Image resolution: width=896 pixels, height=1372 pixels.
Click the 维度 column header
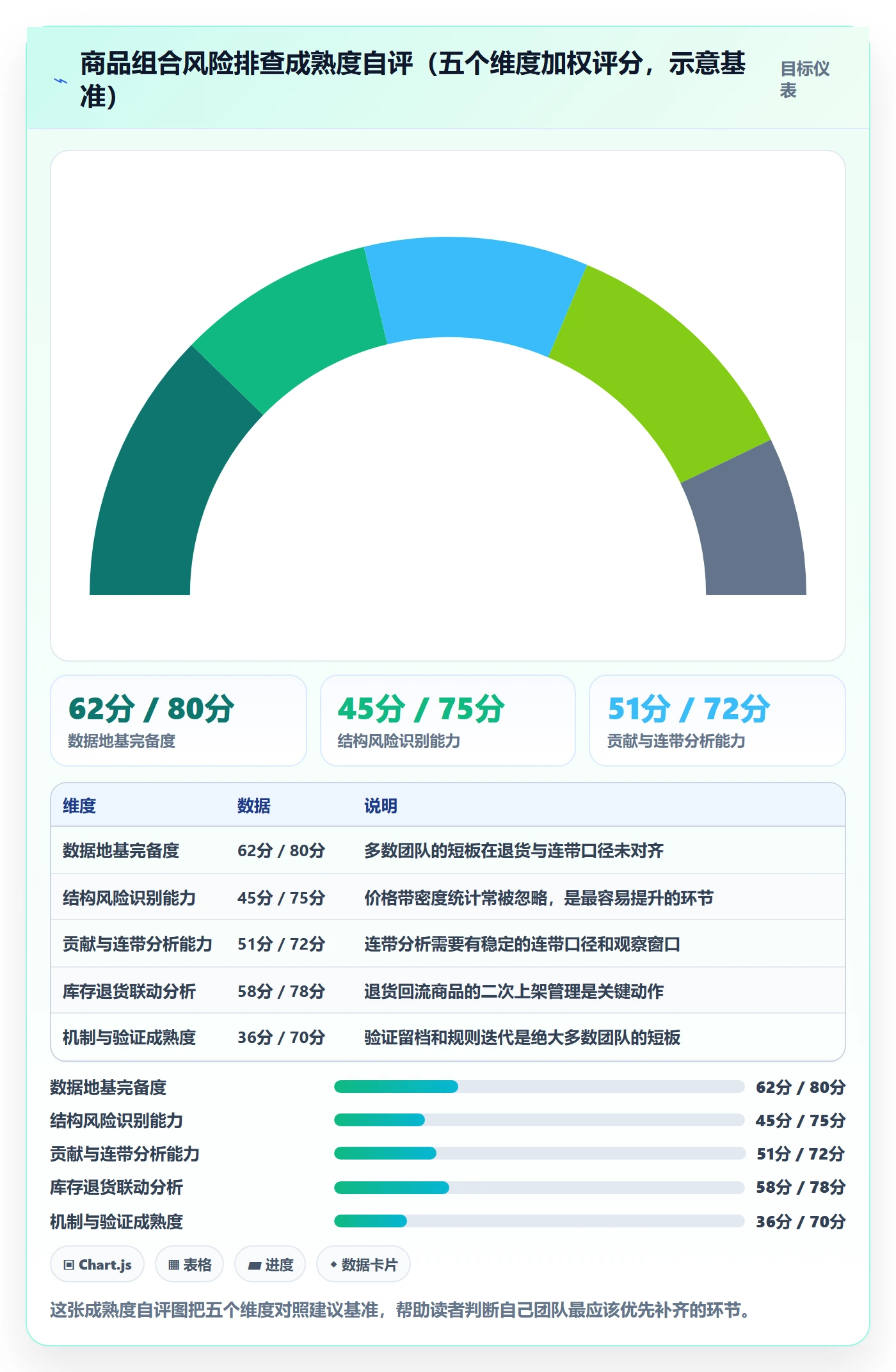79,806
